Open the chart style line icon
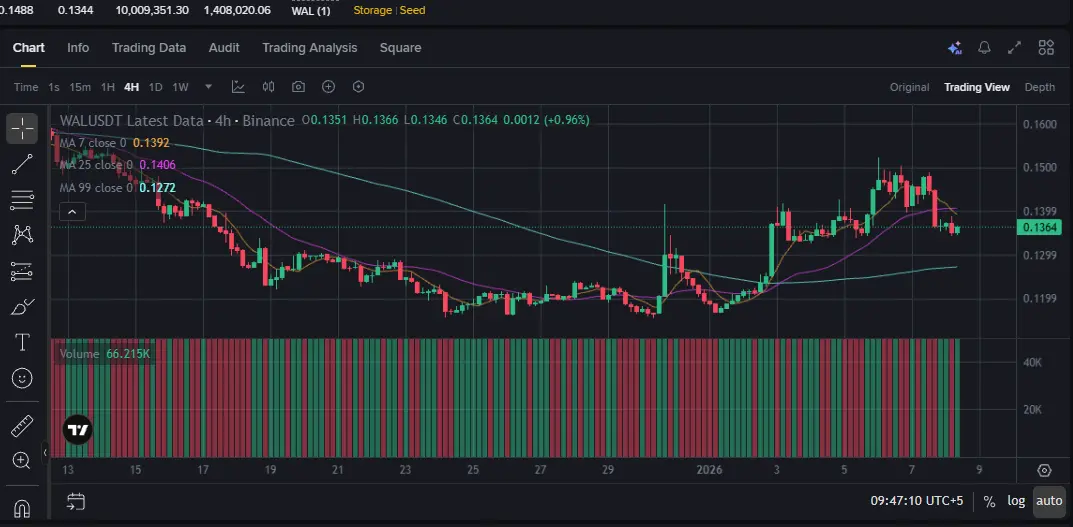1073x527 pixels. coord(238,87)
